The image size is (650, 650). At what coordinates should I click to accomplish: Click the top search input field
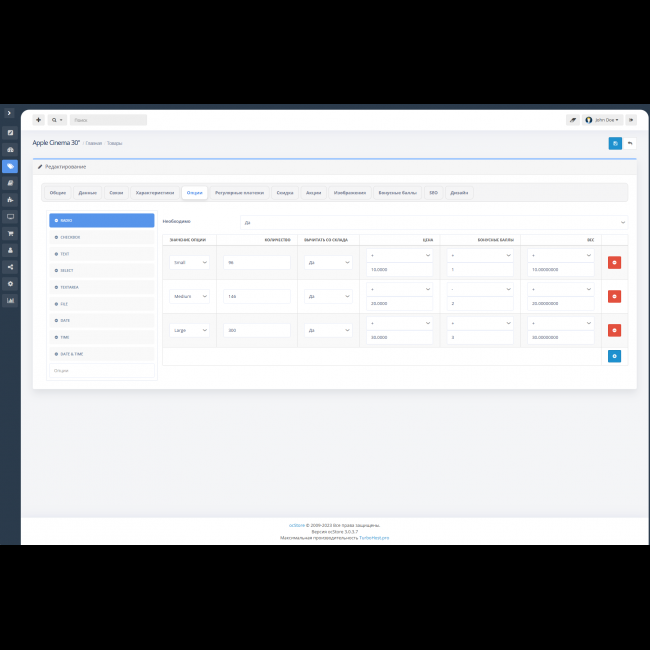click(x=108, y=120)
